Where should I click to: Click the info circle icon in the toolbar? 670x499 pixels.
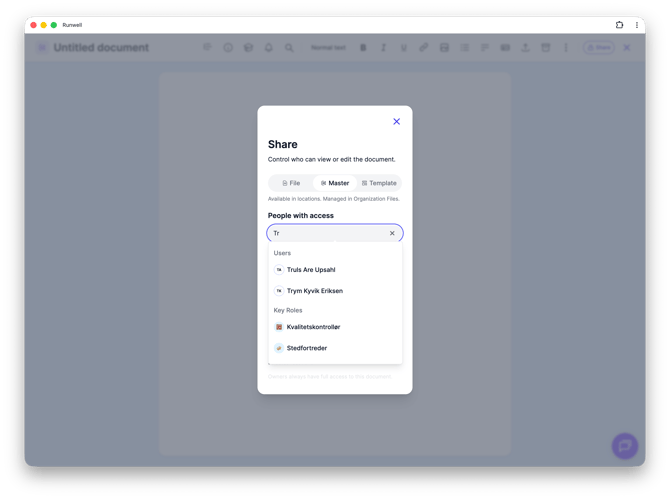click(228, 47)
